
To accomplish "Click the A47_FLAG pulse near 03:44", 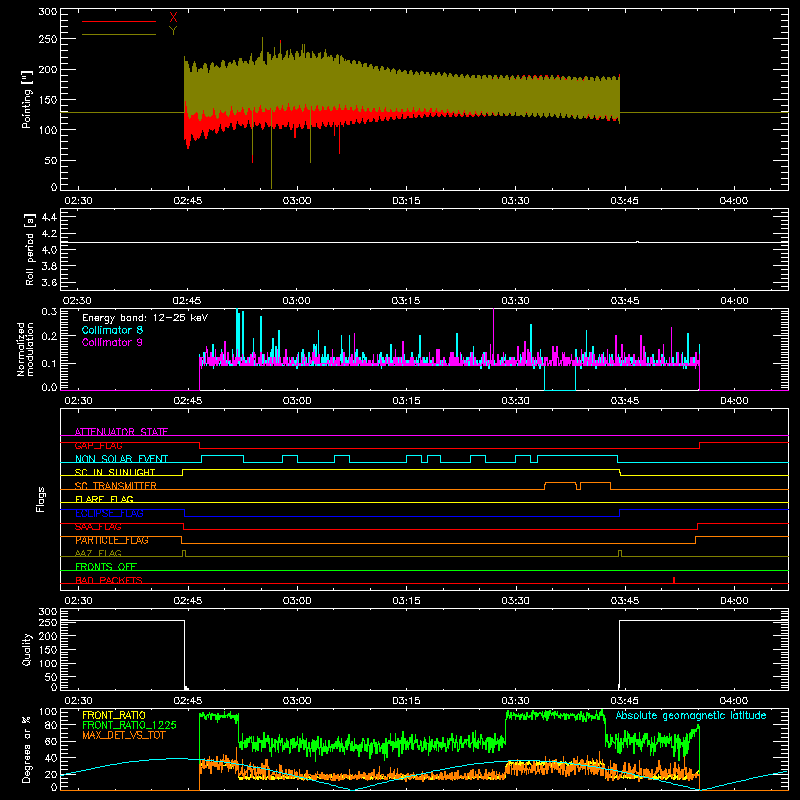I will [620, 553].
